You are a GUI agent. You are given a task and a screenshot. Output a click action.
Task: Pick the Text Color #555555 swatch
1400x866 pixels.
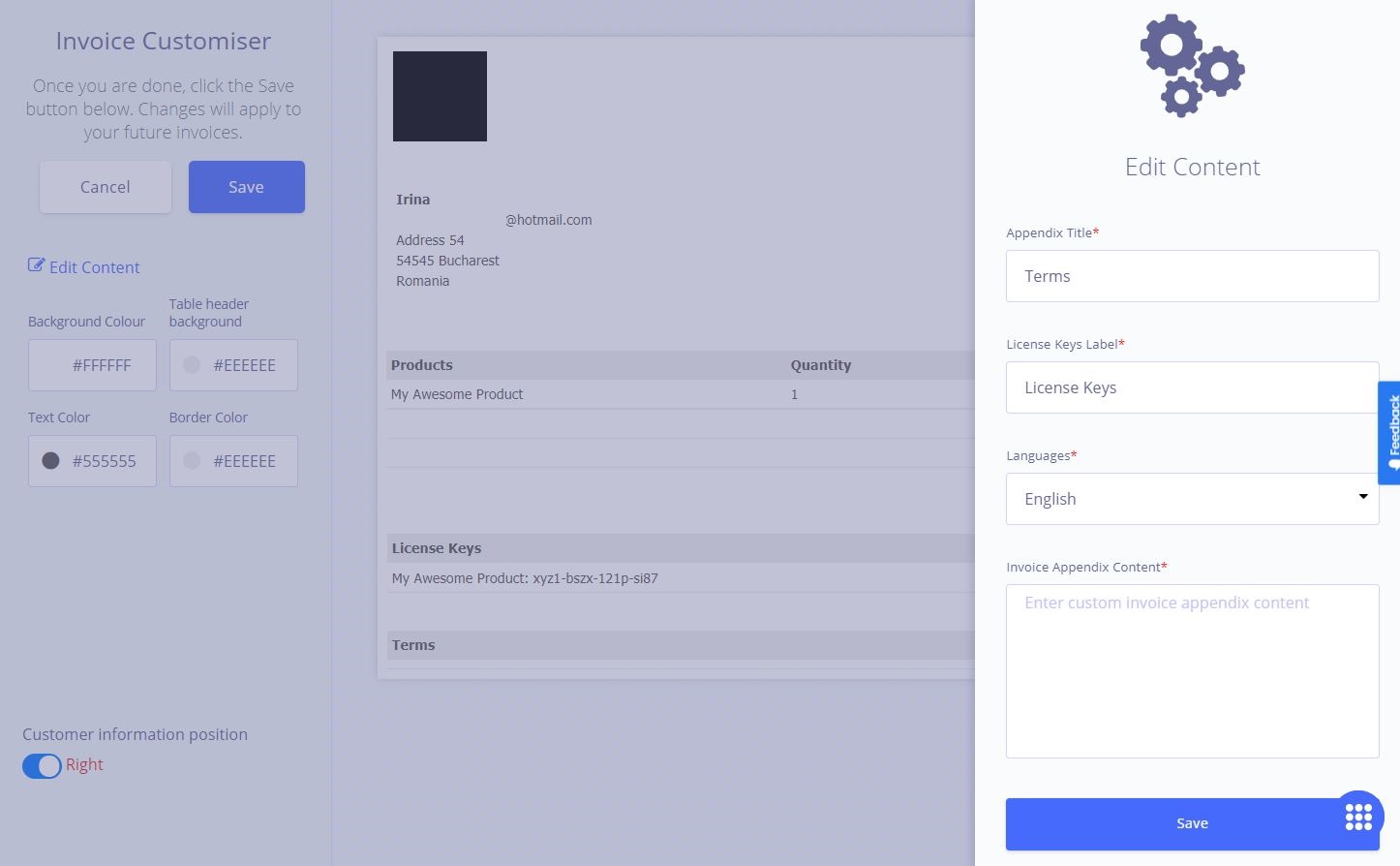[x=51, y=461]
